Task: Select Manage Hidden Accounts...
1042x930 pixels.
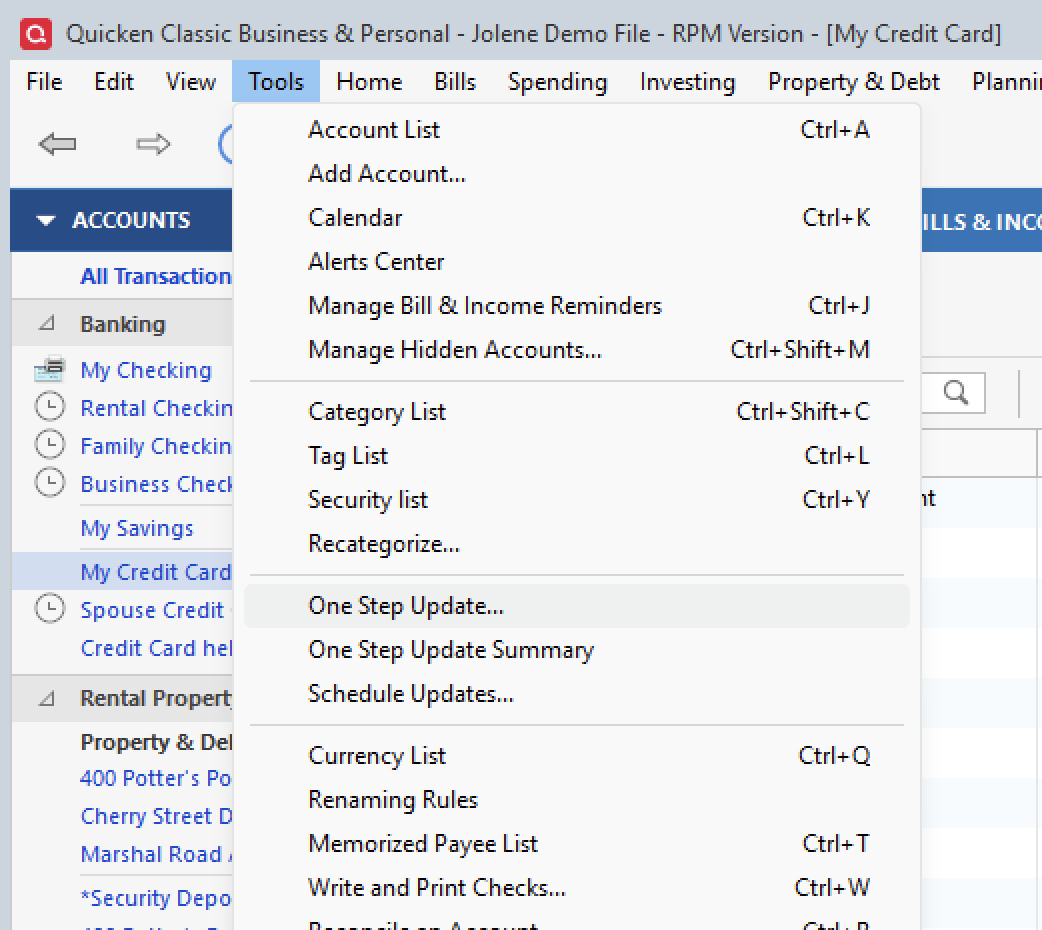Action: click(576, 350)
